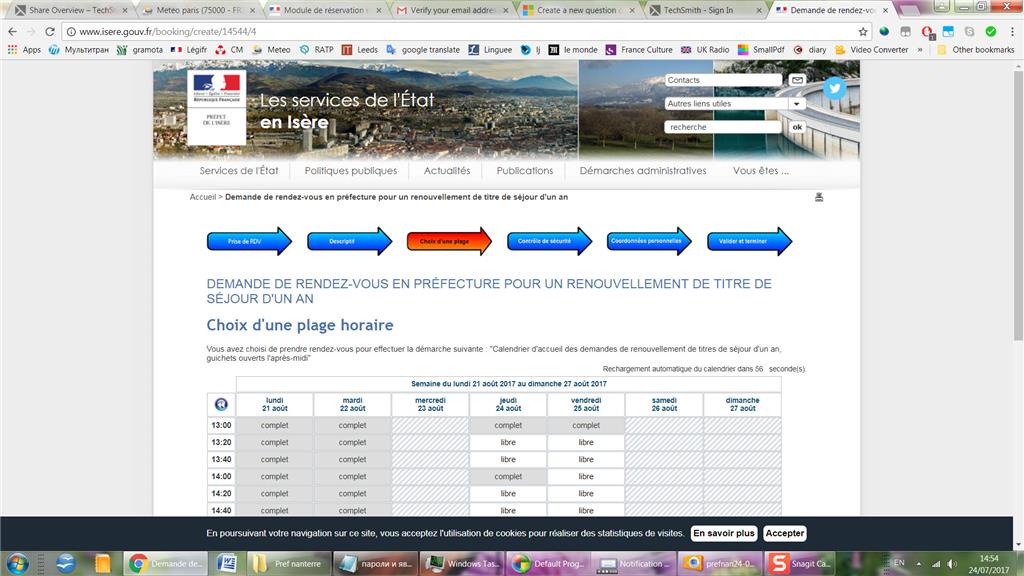Open the Publications menu

[x=524, y=170]
